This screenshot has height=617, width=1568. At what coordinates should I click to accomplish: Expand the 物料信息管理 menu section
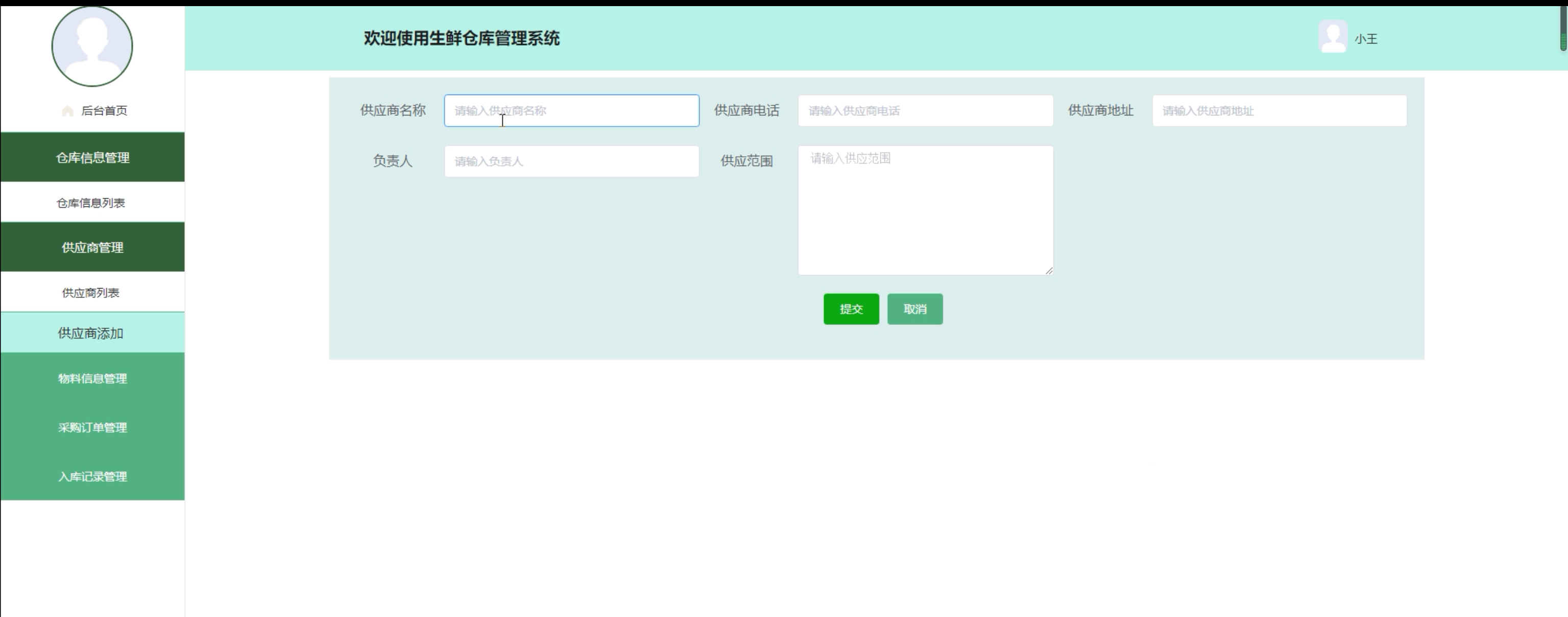92,378
